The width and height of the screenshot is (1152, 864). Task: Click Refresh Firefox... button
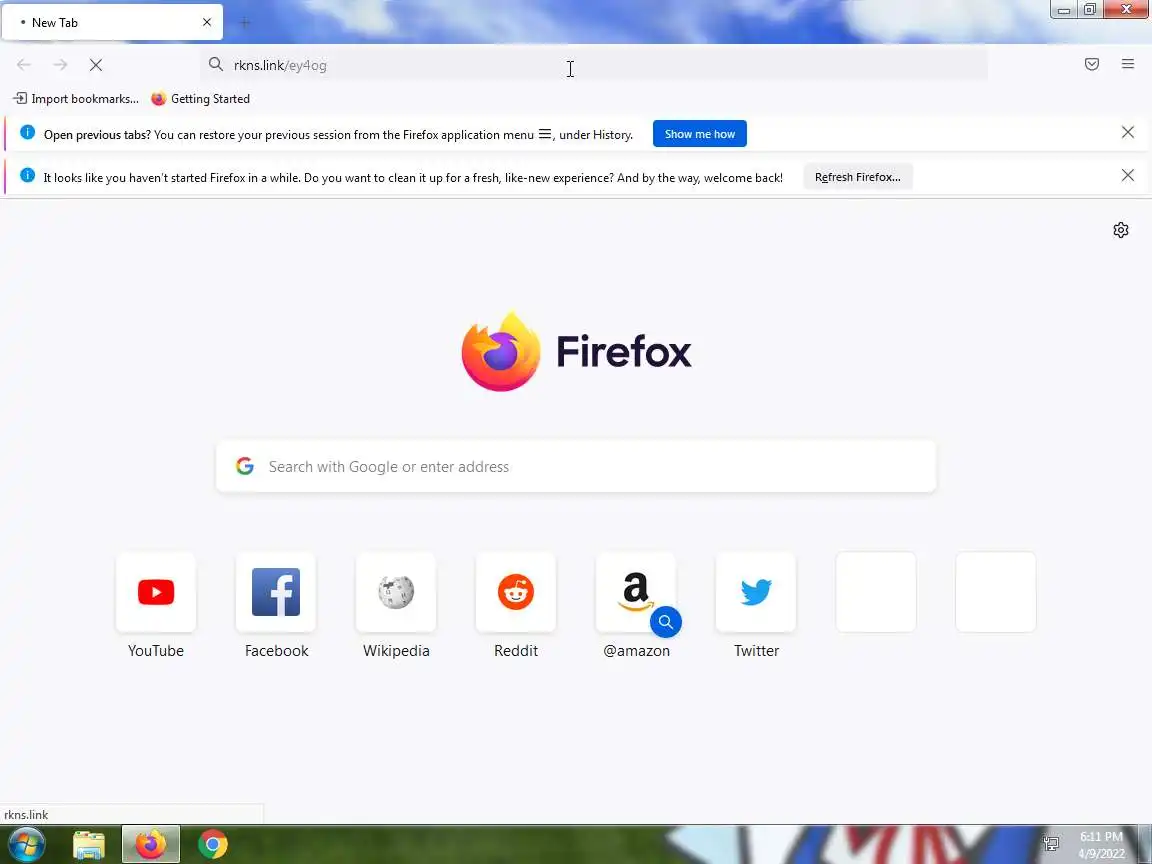click(x=857, y=177)
